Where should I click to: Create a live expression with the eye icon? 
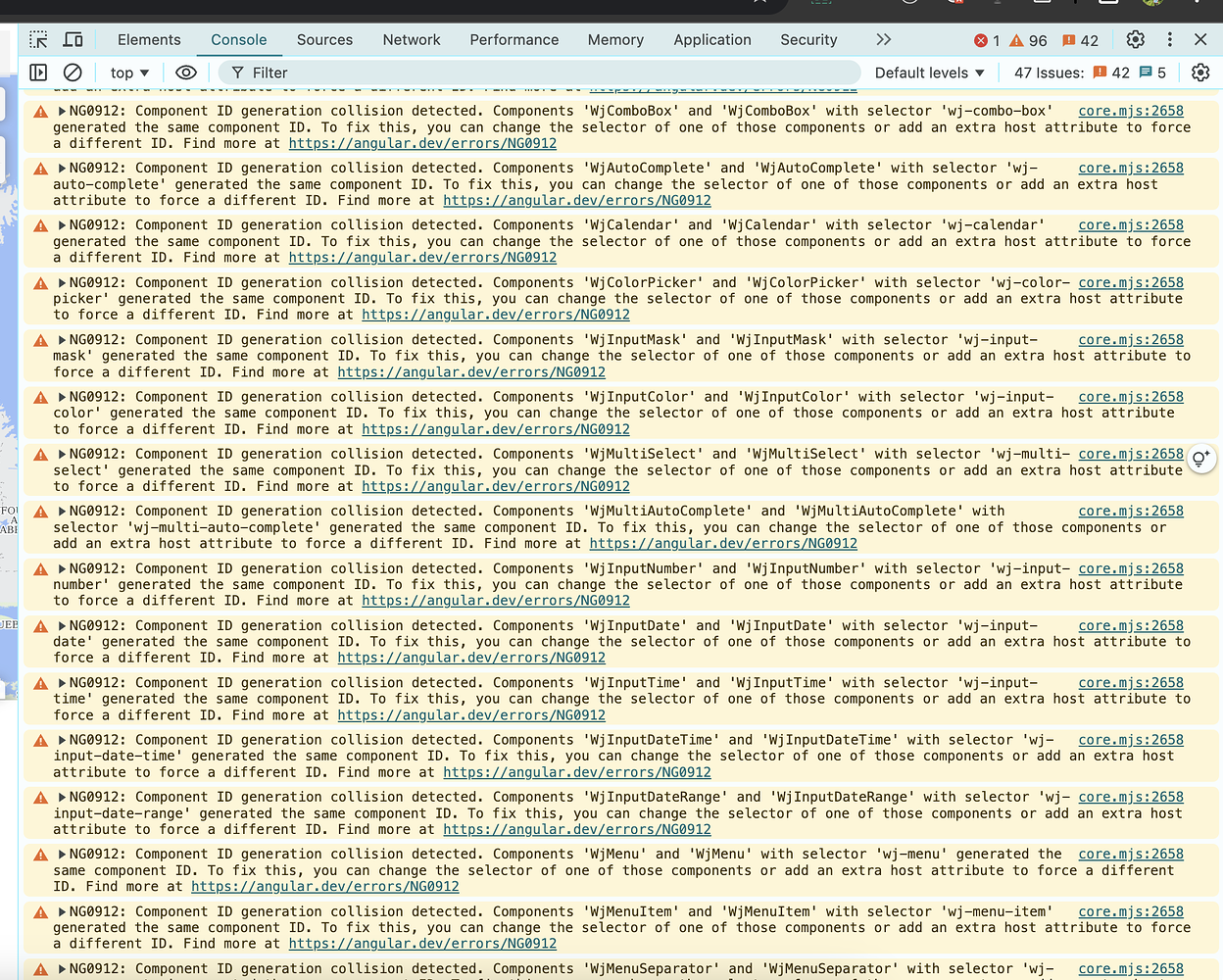point(186,73)
